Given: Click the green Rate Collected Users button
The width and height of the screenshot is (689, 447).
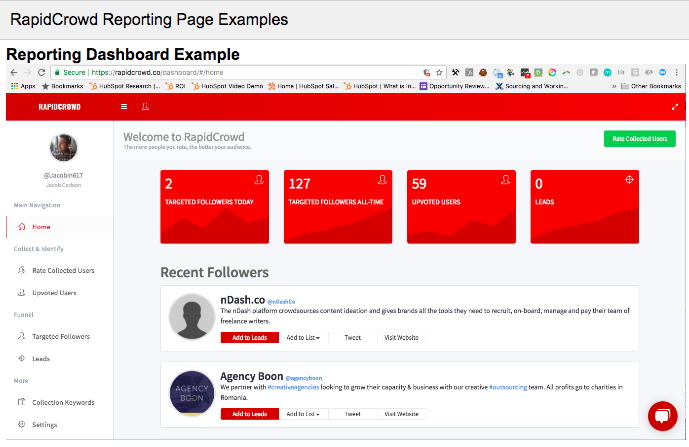Looking at the screenshot, I should click(x=639, y=139).
